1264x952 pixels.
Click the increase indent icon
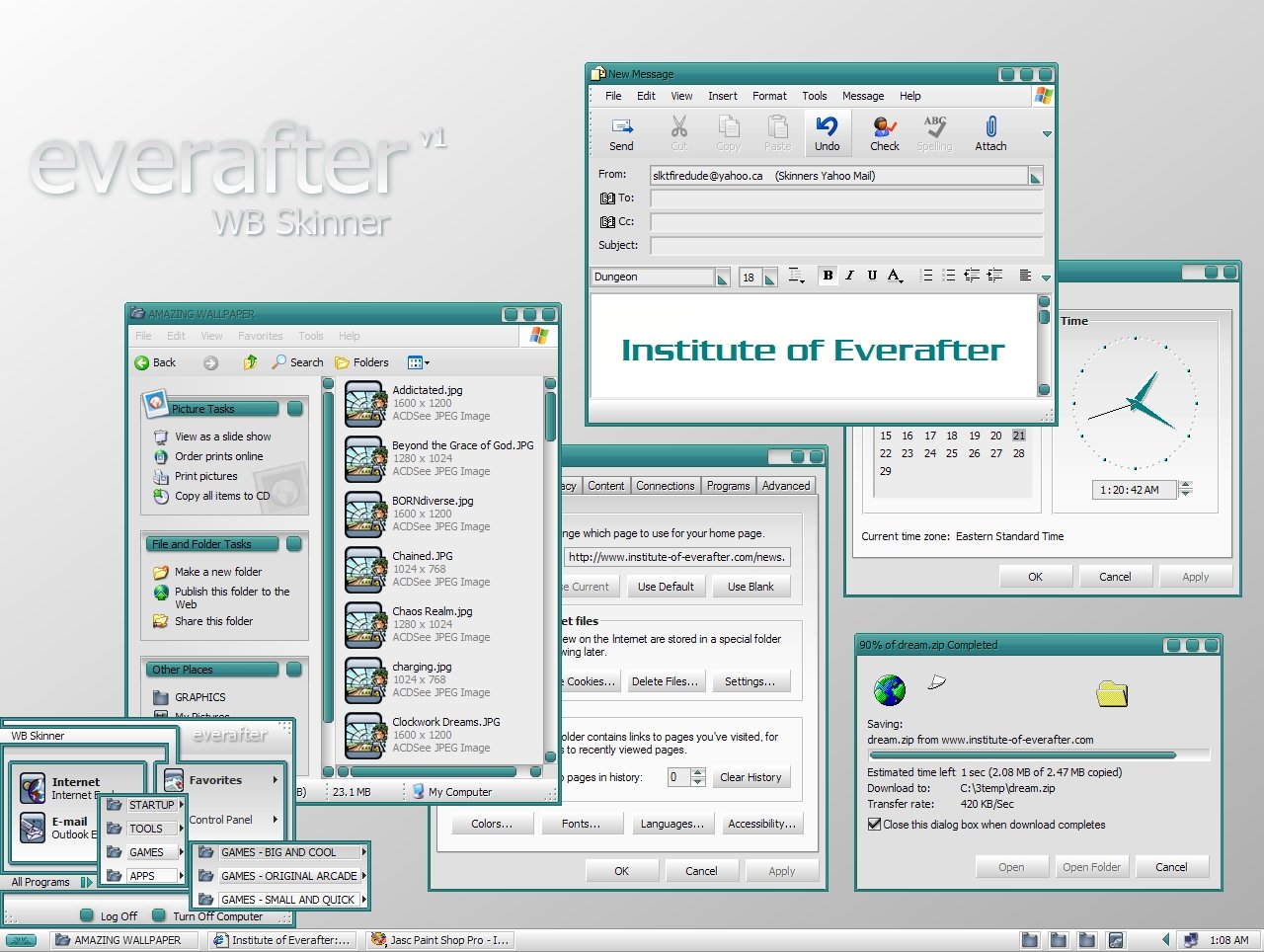click(x=994, y=276)
